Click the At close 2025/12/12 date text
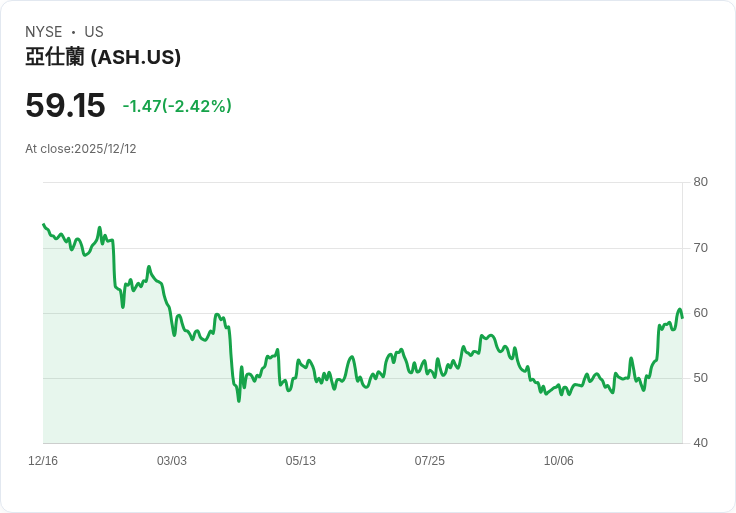 coord(81,149)
